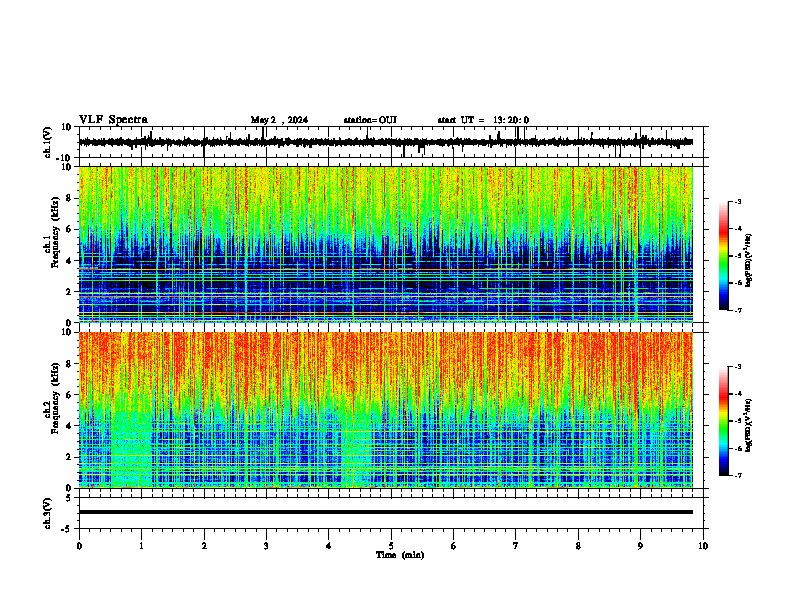The image size is (792, 612).
Task: Click the "ch.3(V)" y-axis label
Action: (47, 513)
